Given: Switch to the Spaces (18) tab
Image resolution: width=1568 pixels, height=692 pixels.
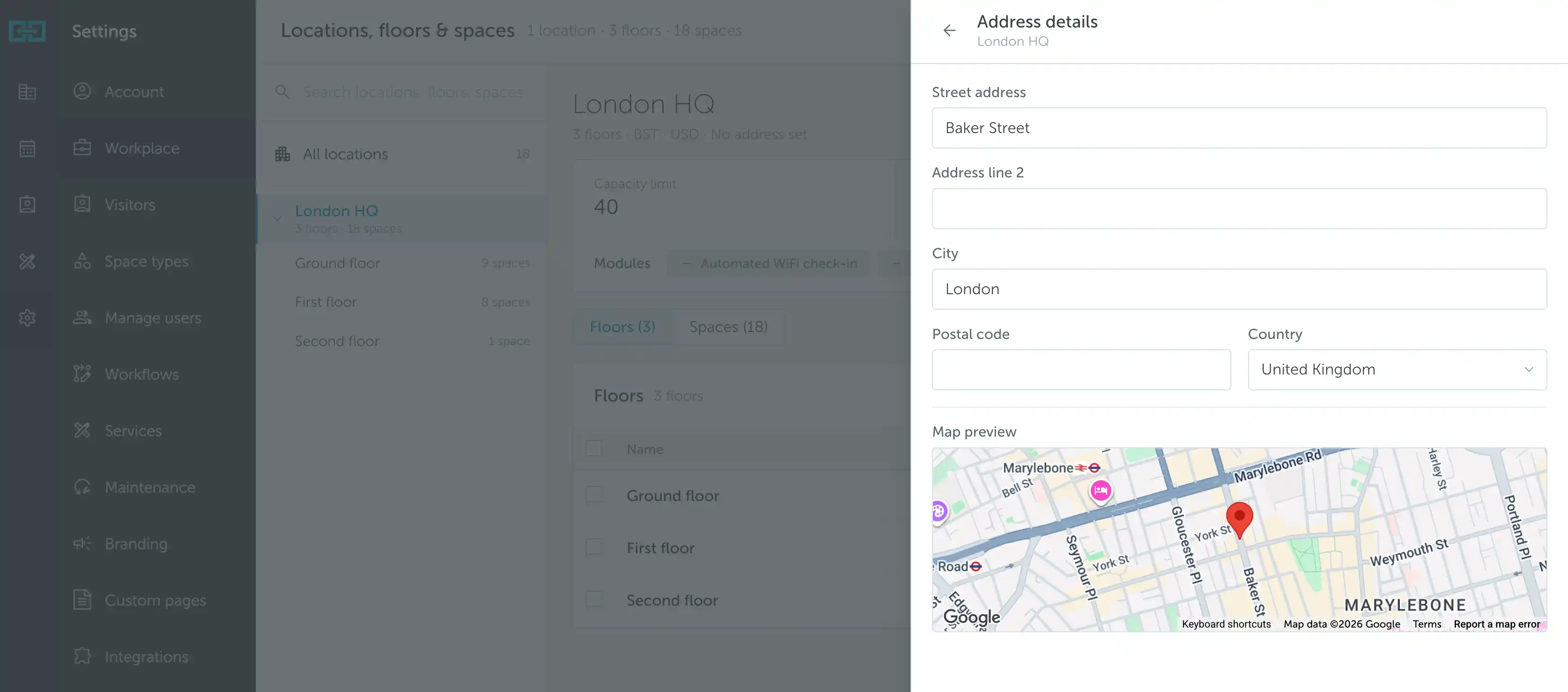Looking at the screenshot, I should point(728,327).
